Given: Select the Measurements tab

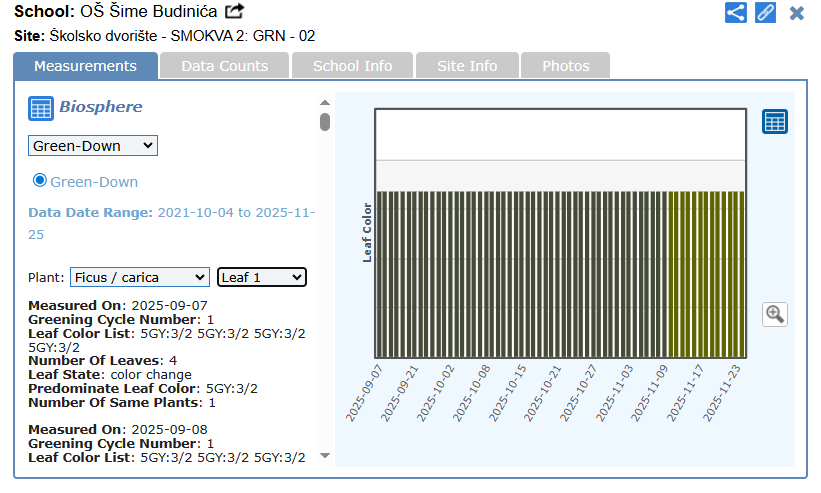Looking at the screenshot, I should (85, 66).
